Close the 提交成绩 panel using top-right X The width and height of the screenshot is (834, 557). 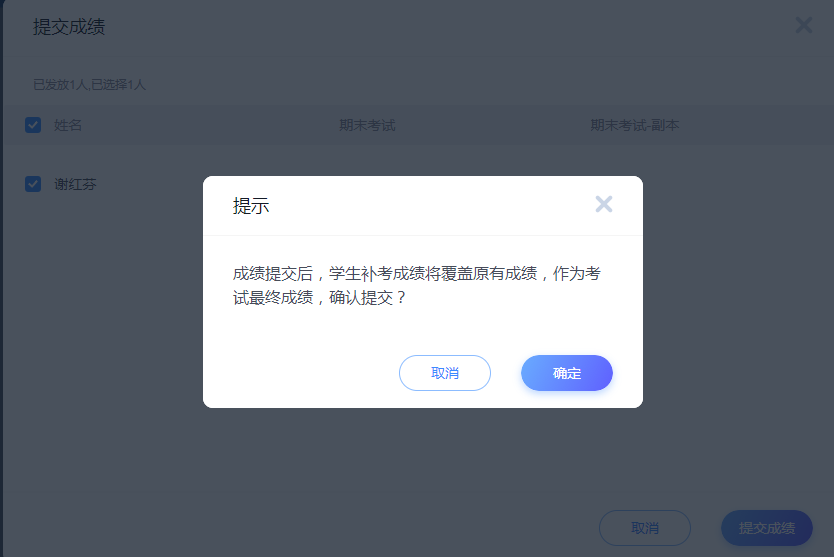click(x=803, y=25)
